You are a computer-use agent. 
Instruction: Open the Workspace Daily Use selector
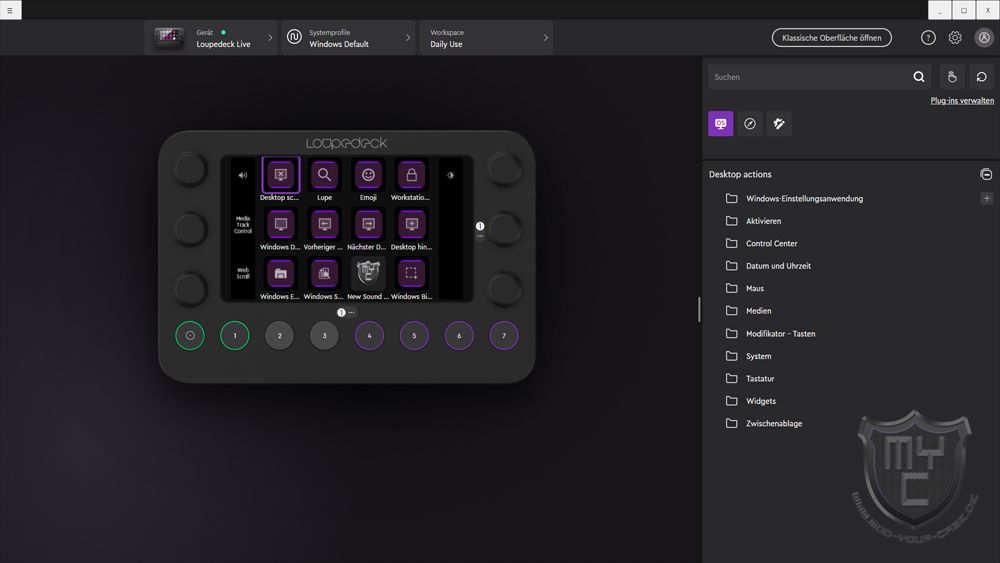coord(486,38)
